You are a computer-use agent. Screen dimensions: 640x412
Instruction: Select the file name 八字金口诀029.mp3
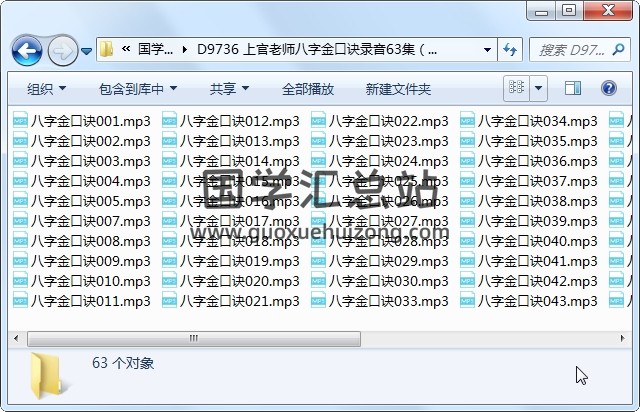point(389,261)
